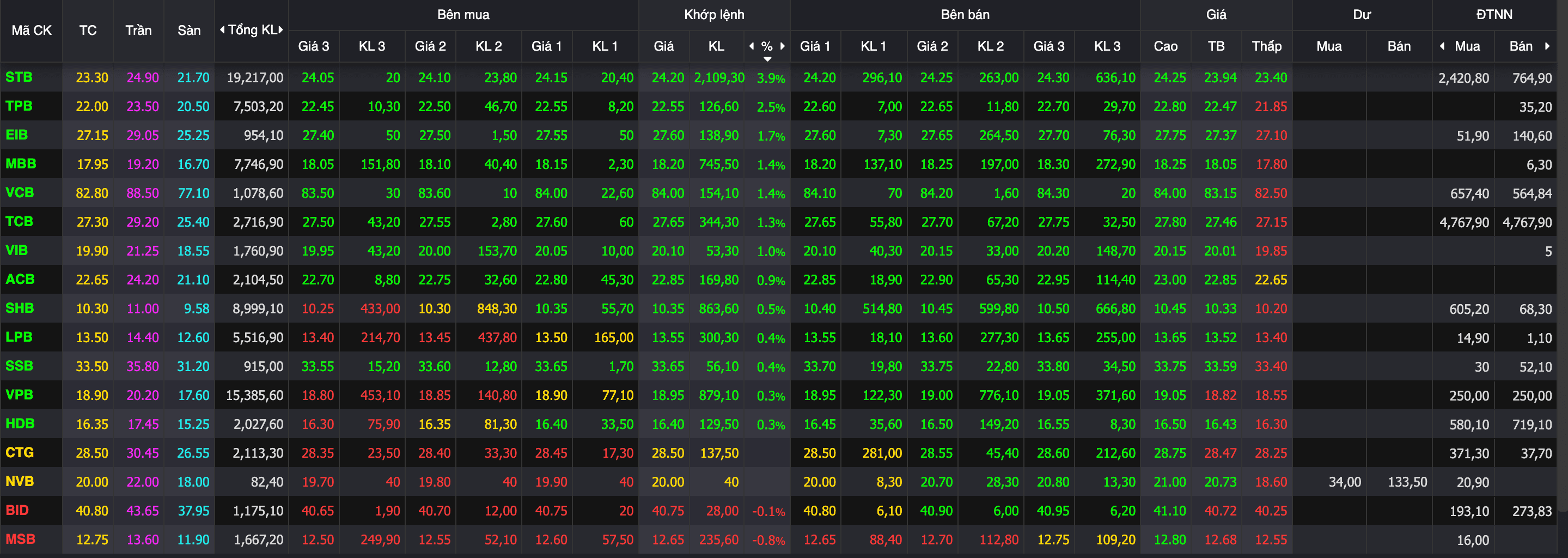Select the LPB ticker symbol
Viewport: 1568px width, 558px height.
pyautogui.click(x=19, y=337)
